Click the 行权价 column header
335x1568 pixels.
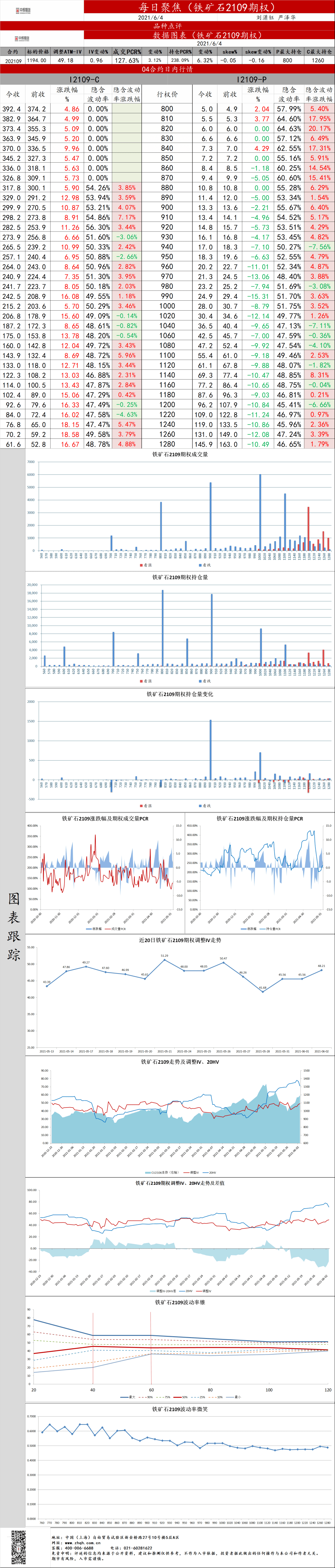(x=167, y=94)
